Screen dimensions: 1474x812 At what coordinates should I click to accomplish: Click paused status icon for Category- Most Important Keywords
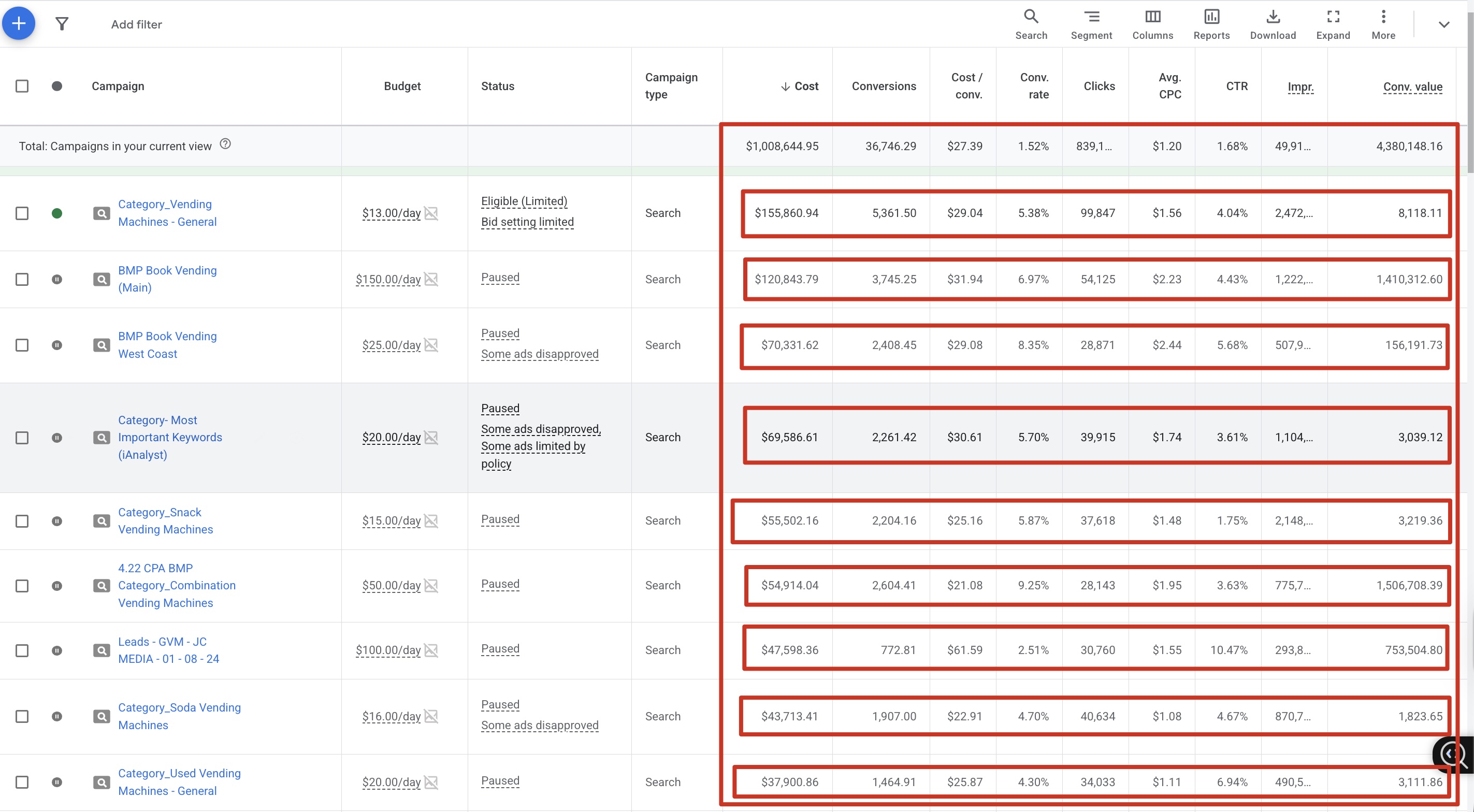click(x=56, y=438)
